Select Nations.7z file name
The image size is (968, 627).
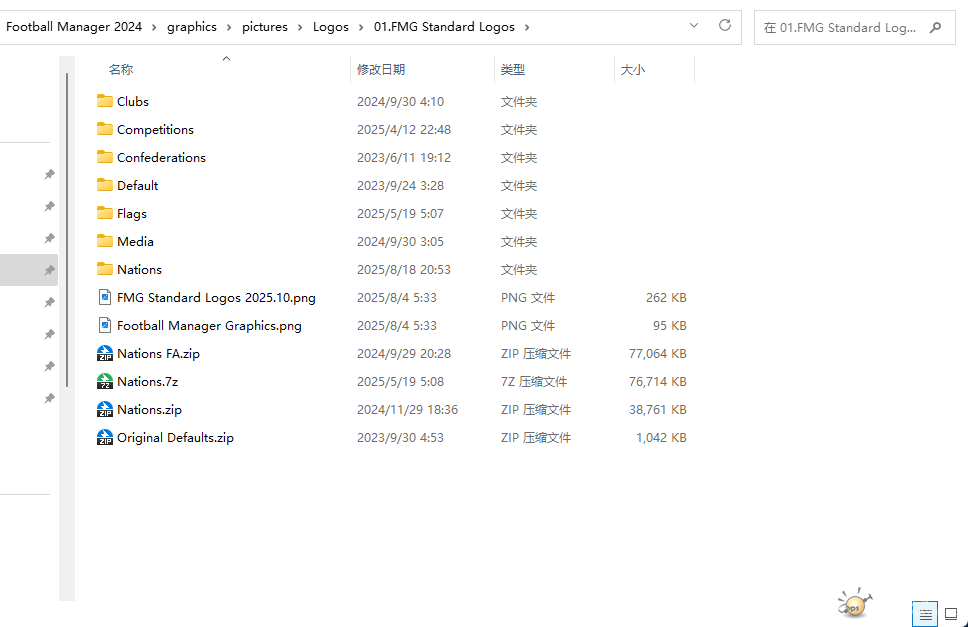pos(148,381)
